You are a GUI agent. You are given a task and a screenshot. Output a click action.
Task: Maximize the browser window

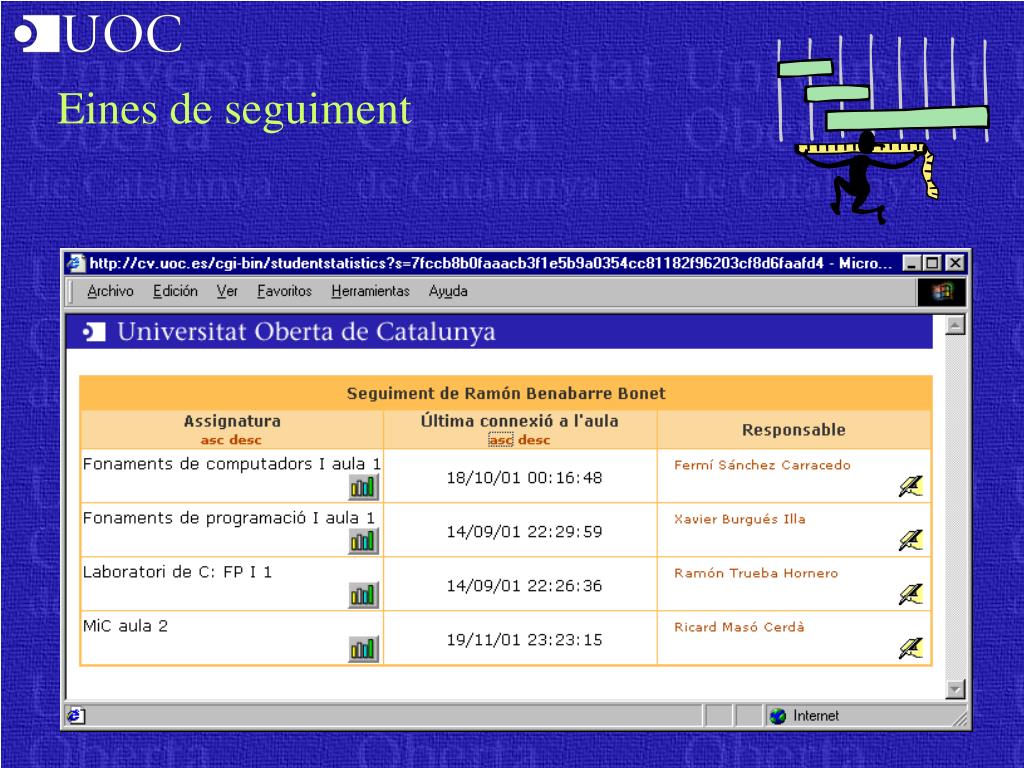[x=933, y=263]
